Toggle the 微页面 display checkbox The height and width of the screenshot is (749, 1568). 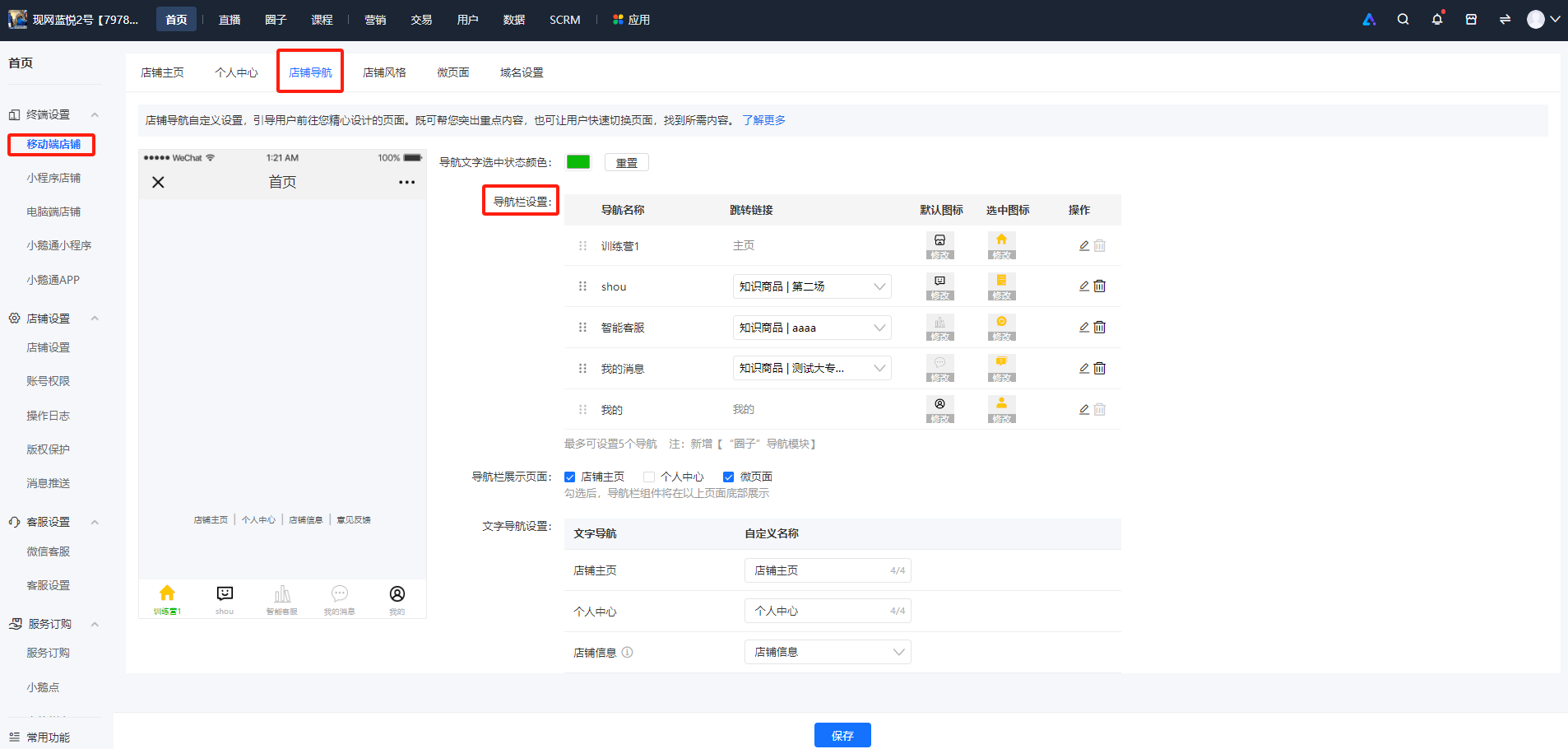[x=728, y=477]
